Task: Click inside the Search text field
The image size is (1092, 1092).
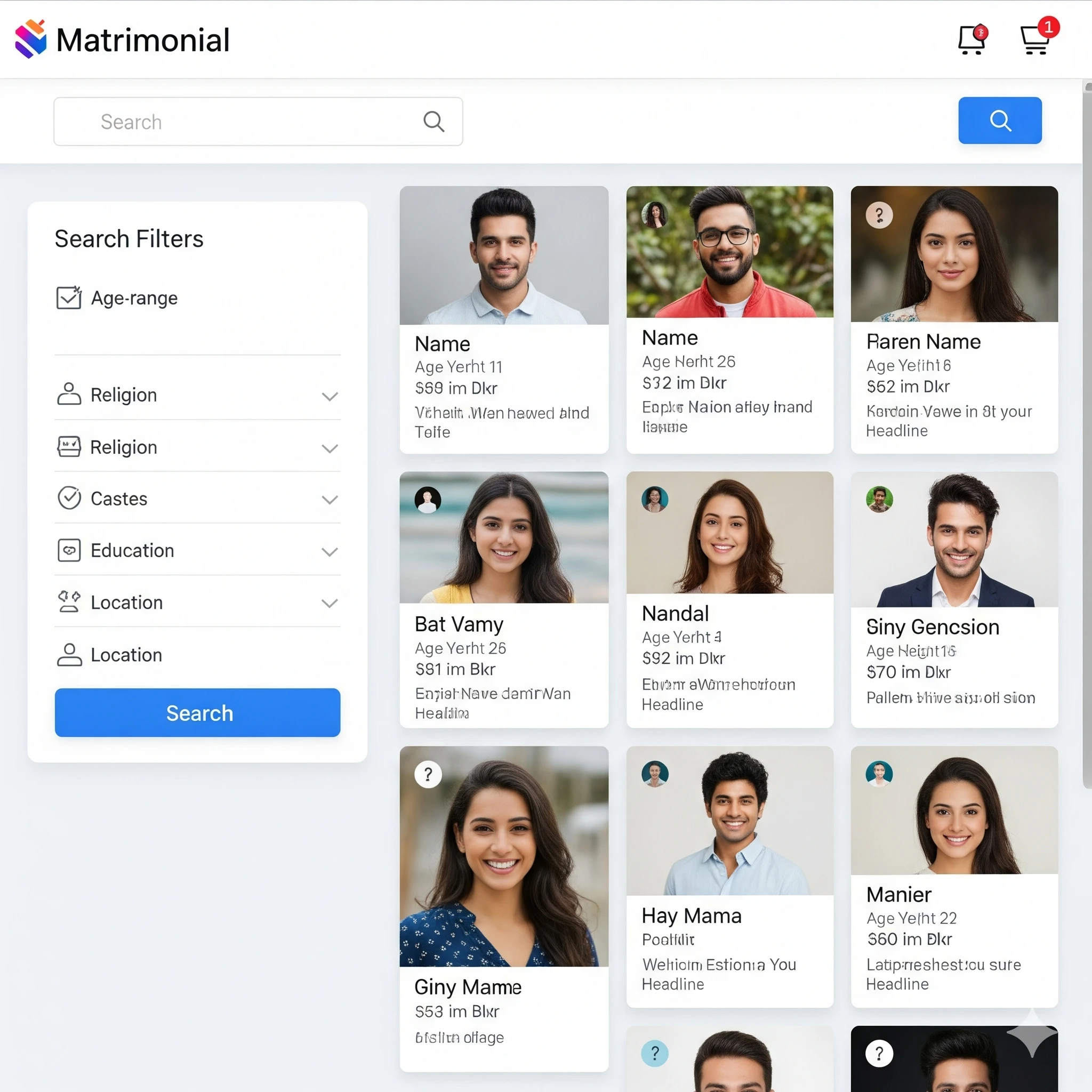Action: pyautogui.click(x=226, y=121)
